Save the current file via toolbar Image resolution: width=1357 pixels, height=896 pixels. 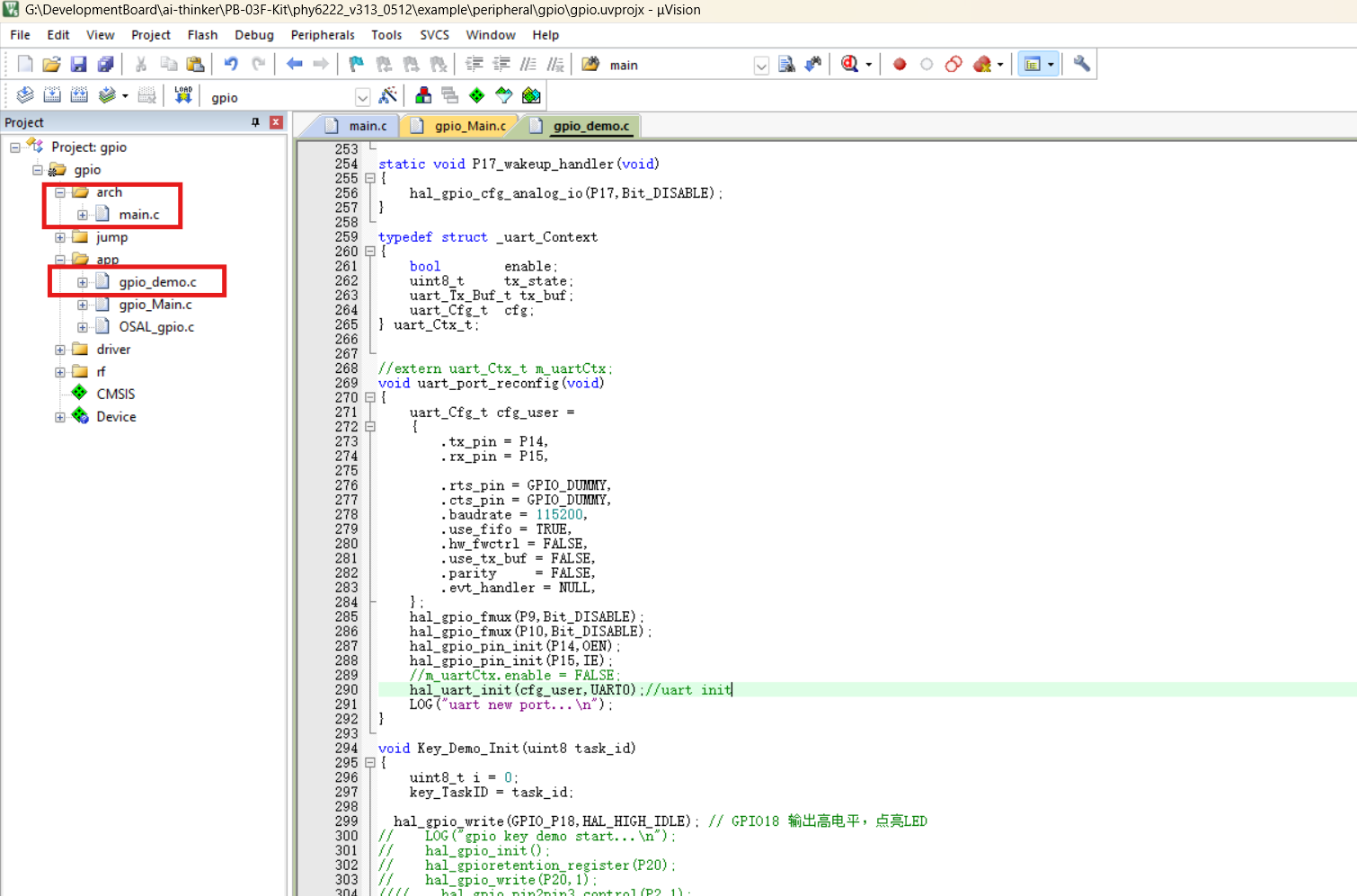78,64
